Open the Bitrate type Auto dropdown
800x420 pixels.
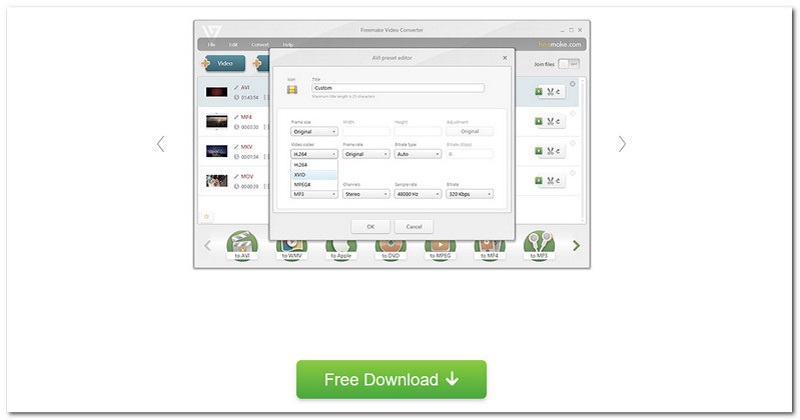(x=418, y=154)
